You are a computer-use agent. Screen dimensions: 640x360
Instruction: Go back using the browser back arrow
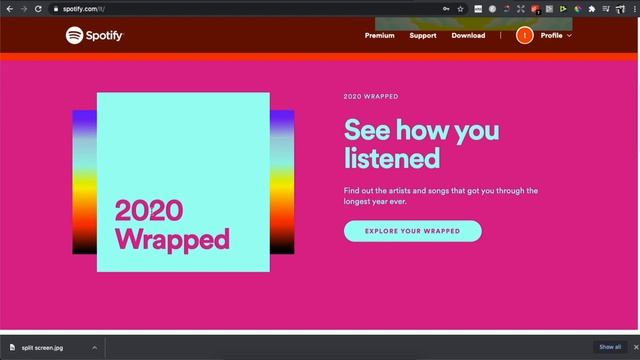[10, 9]
